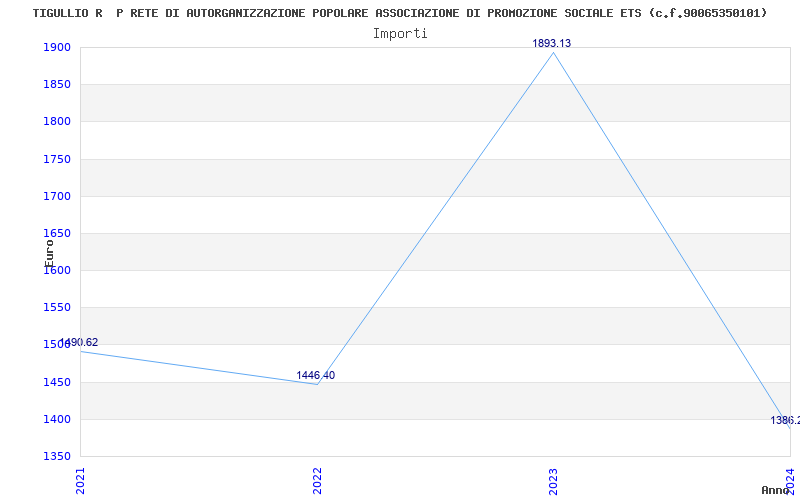800x500 pixels.
Task: Click the 1400 y-axis tick label
Action: [57, 419]
